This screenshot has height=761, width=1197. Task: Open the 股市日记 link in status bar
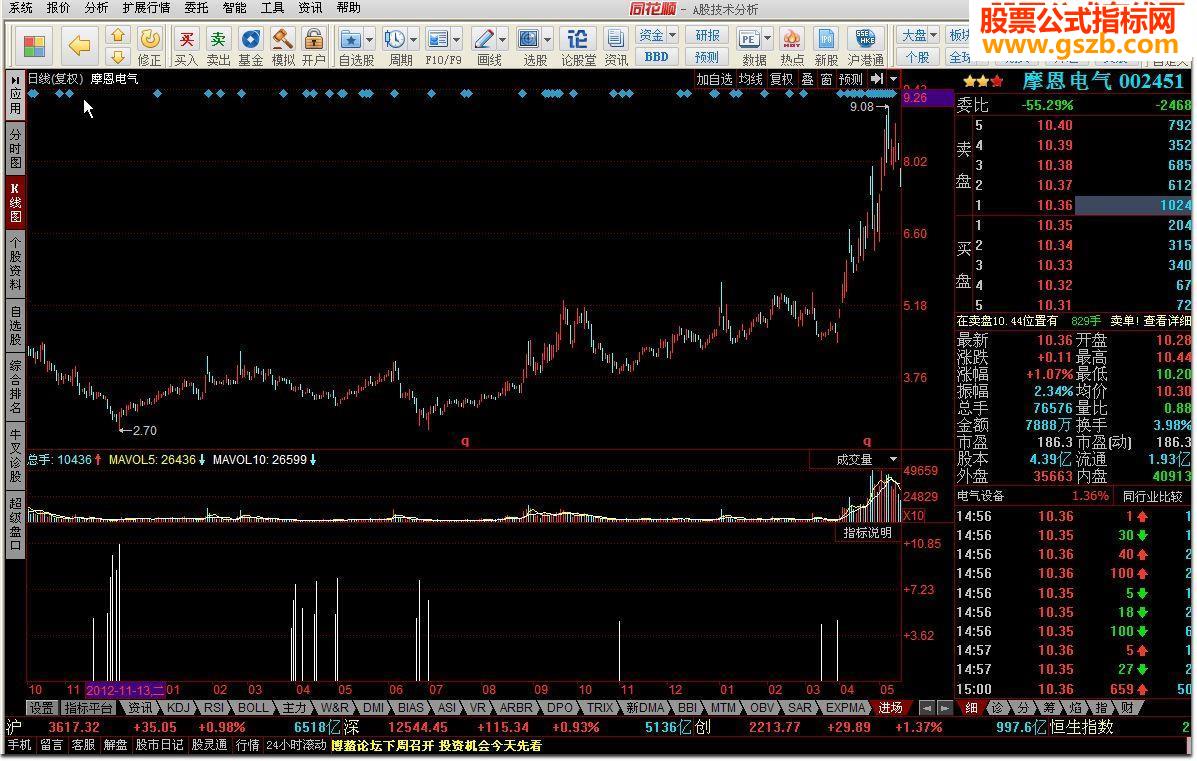(159, 745)
